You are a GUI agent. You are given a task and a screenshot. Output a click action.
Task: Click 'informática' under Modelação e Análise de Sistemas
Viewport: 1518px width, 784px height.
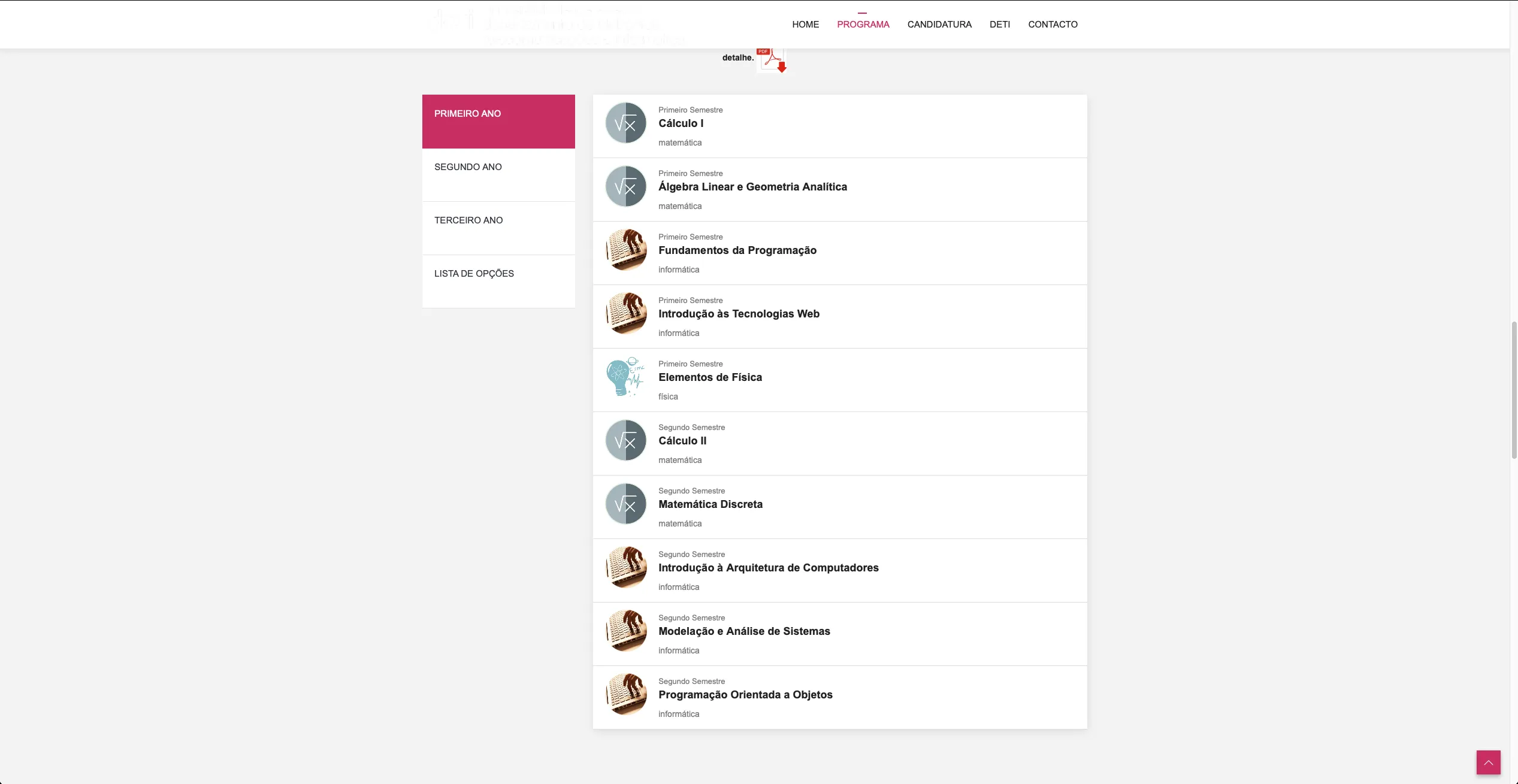tap(679, 650)
